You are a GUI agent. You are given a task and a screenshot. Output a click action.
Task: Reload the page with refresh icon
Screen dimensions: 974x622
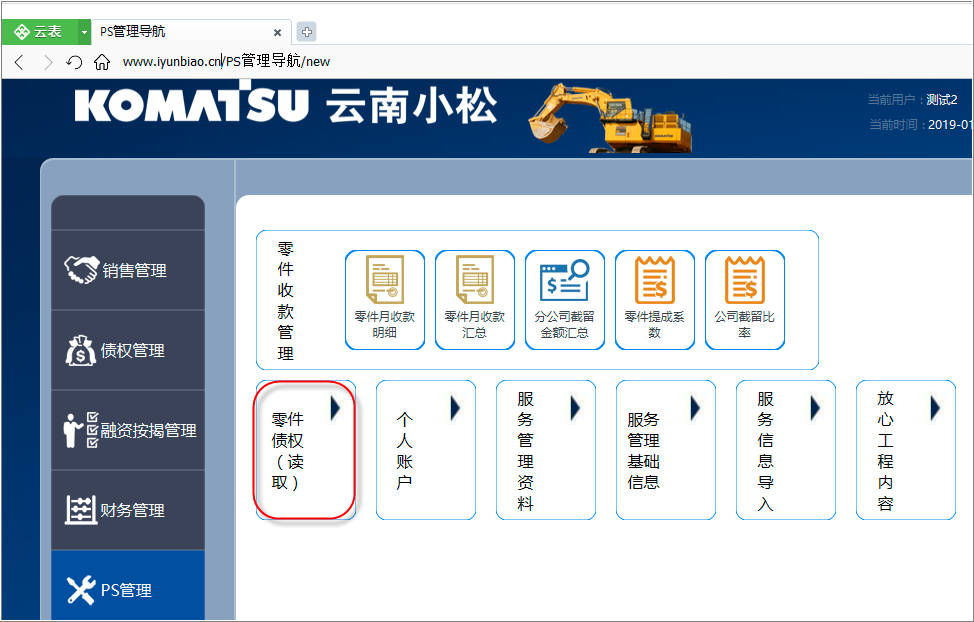tap(75, 62)
